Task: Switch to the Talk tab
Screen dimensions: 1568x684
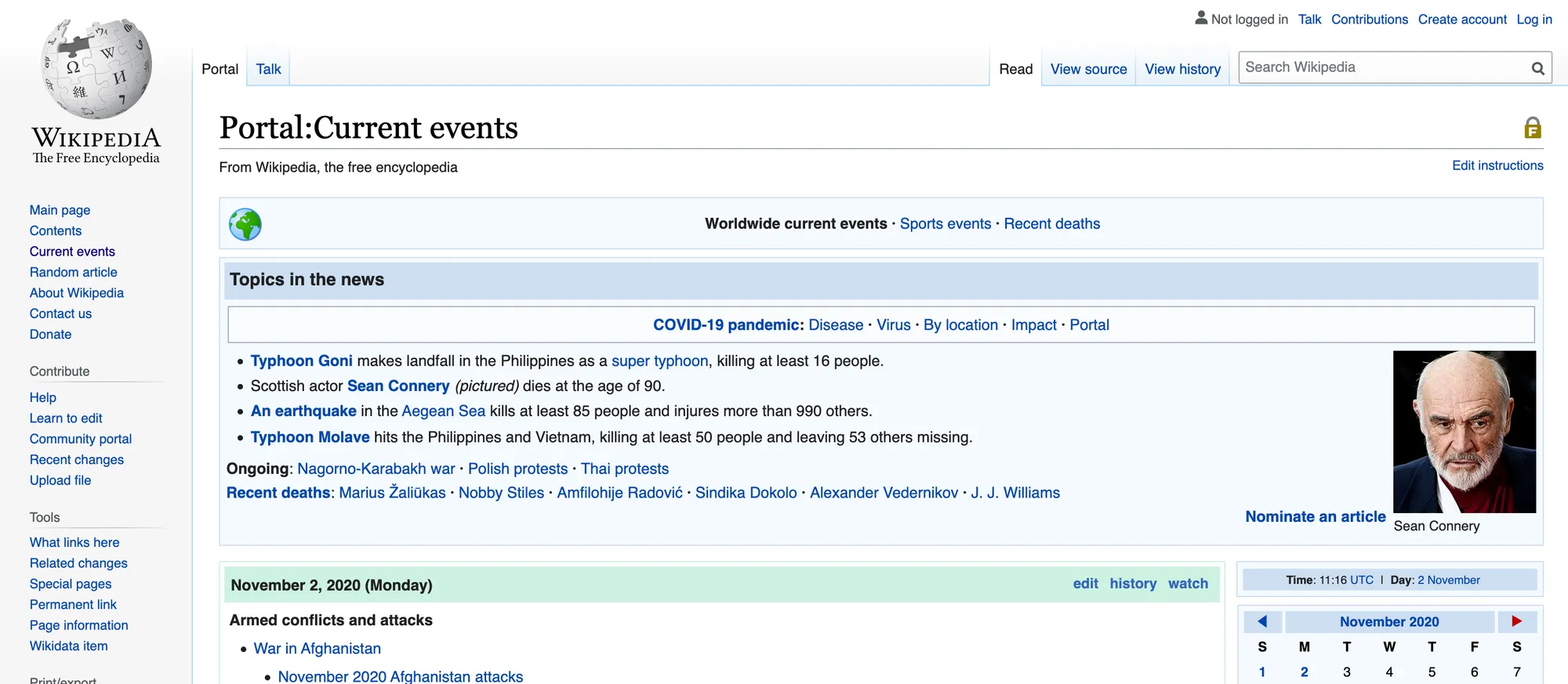Action: [268, 69]
